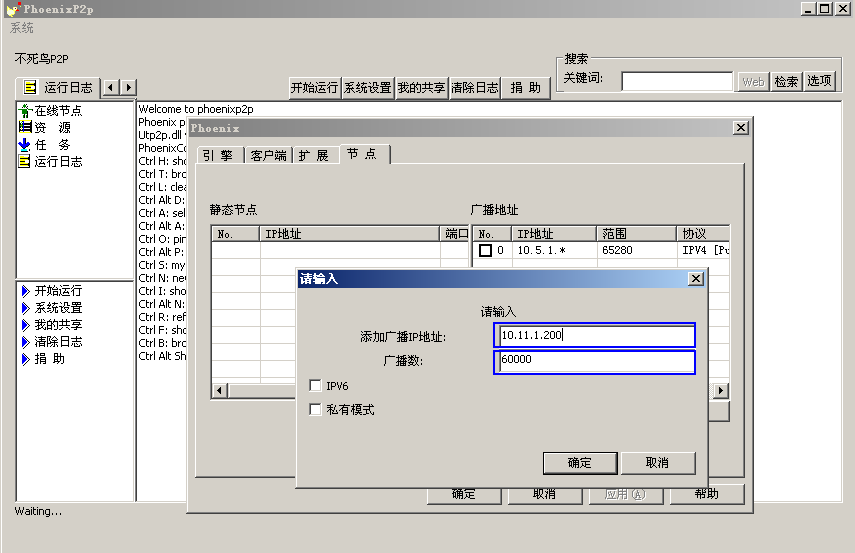Click the PhoenixP2p bird icon in title bar
Viewport: 855px width, 553px height.
click(x=13, y=9)
